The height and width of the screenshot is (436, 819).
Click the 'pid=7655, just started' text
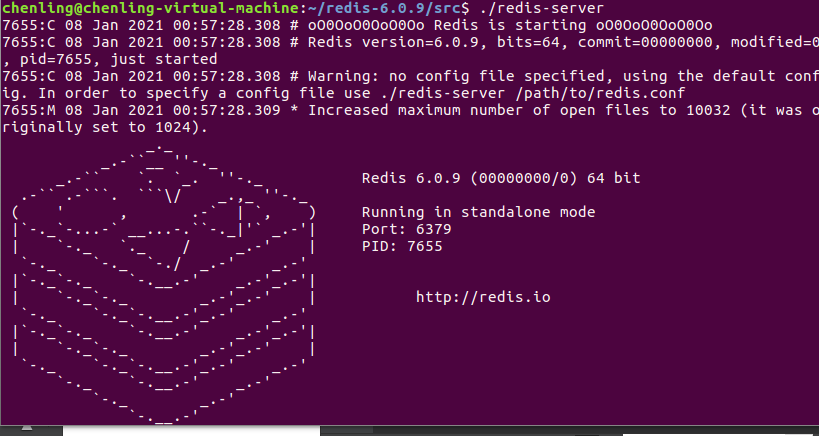(119, 60)
